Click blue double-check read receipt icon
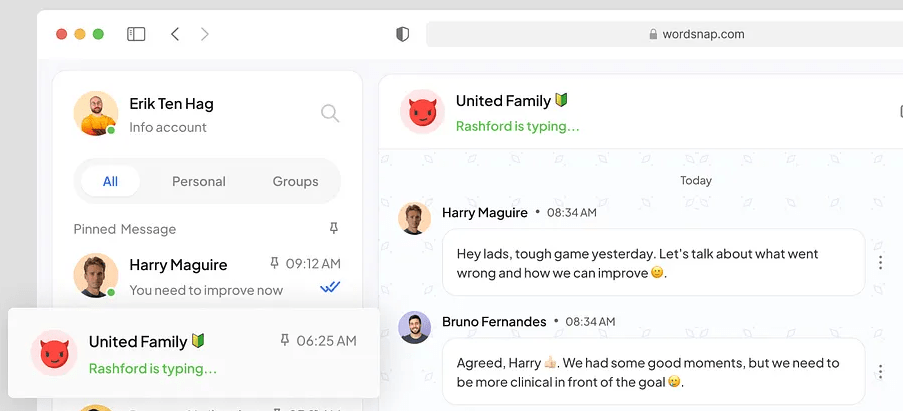Image resolution: width=903 pixels, height=411 pixels. point(329,288)
